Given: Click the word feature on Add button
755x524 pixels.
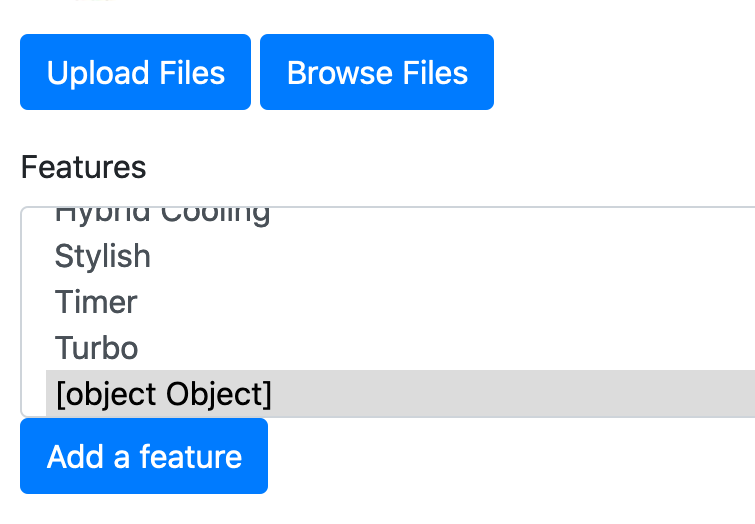Looking at the screenshot, I should [191, 457].
